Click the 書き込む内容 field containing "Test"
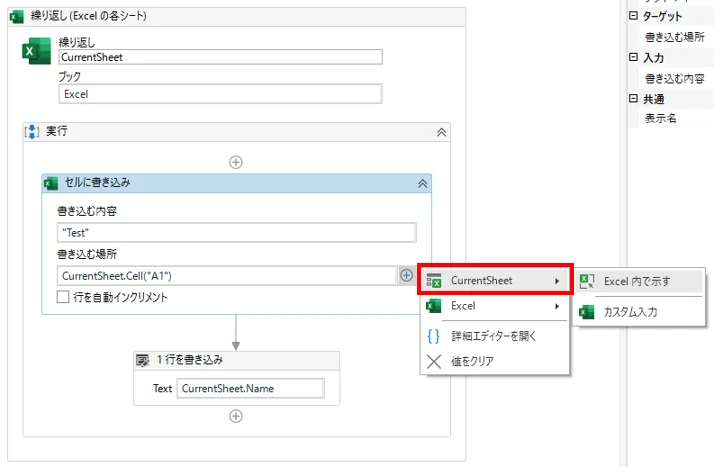This screenshot has height=474, width=721. (236, 233)
